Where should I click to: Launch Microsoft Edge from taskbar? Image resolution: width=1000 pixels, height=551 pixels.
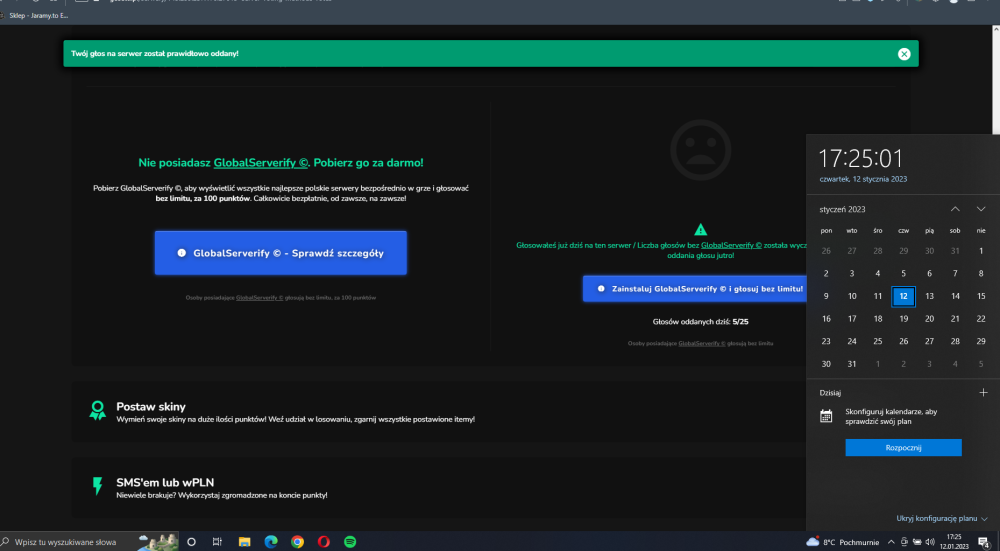pyautogui.click(x=271, y=542)
